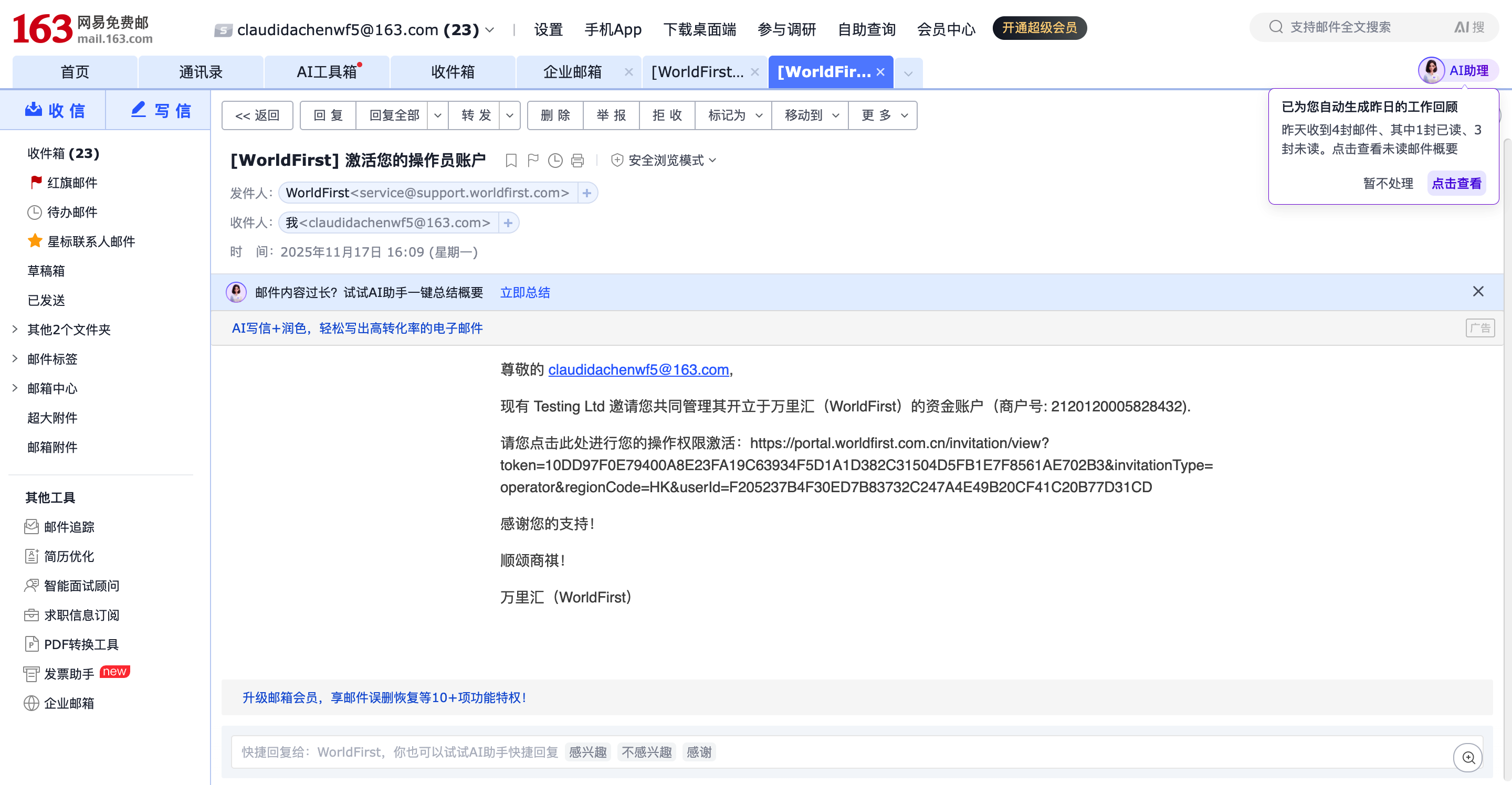Add recipient claudidachenwf5 to contacts with plus icon
The width and height of the screenshot is (1512, 785).
coord(508,223)
